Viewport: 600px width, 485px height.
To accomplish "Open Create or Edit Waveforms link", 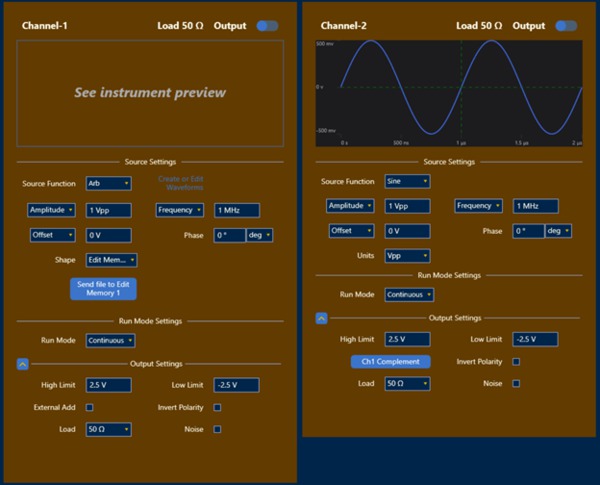I will click(x=180, y=183).
